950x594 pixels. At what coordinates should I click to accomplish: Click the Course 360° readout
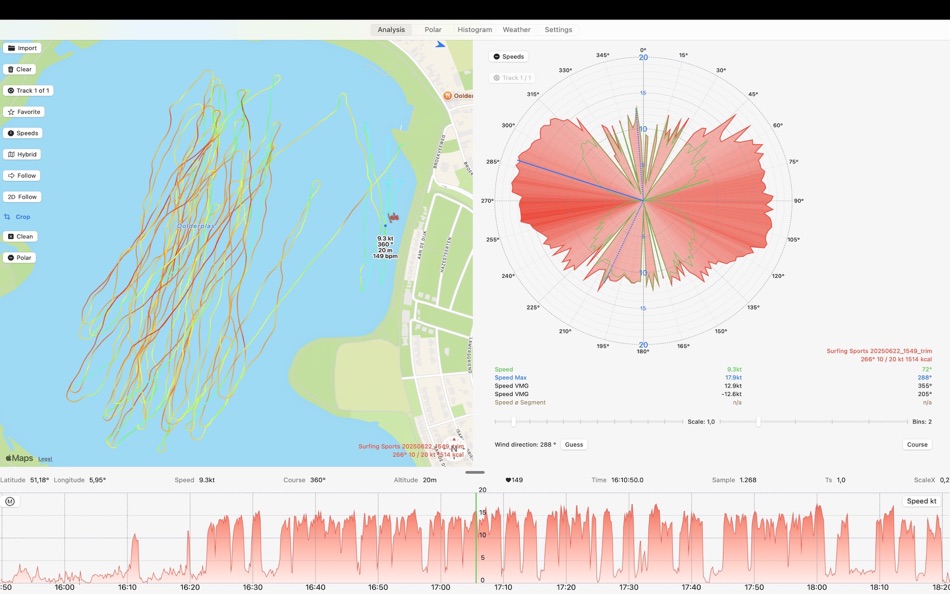304,480
